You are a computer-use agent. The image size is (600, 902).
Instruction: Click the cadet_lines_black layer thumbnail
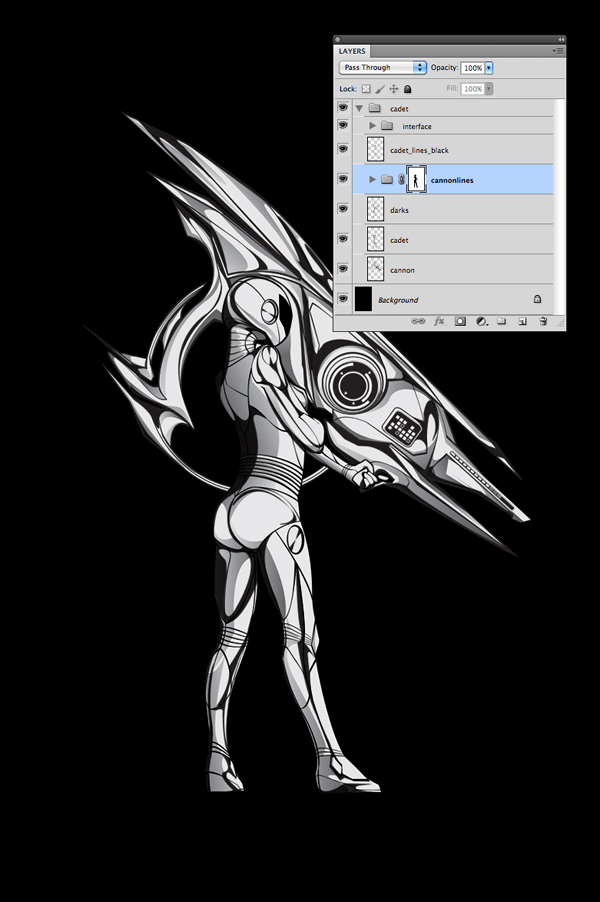coord(376,150)
